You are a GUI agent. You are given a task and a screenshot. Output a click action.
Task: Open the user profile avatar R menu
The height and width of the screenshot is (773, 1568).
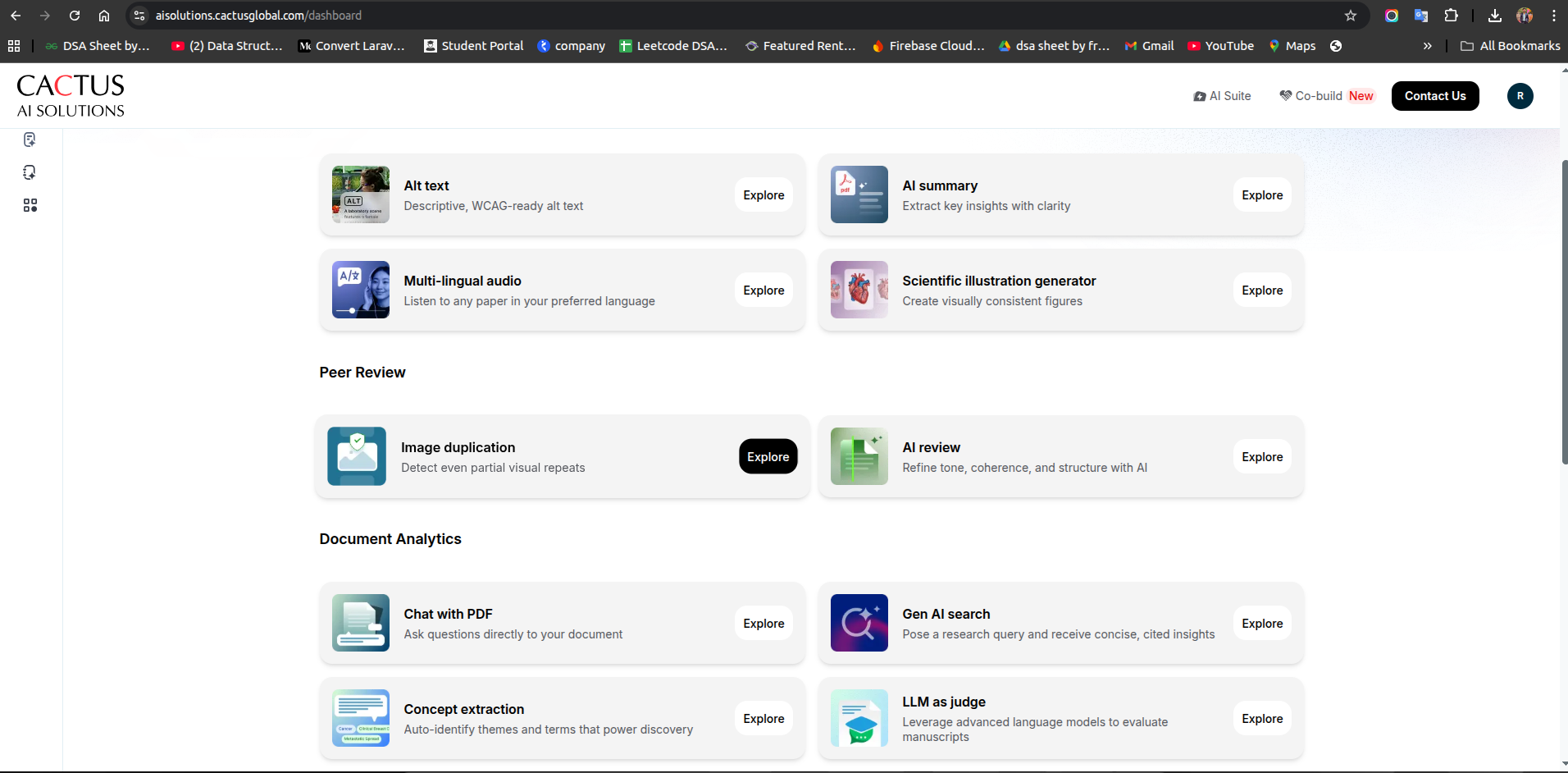(1520, 96)
